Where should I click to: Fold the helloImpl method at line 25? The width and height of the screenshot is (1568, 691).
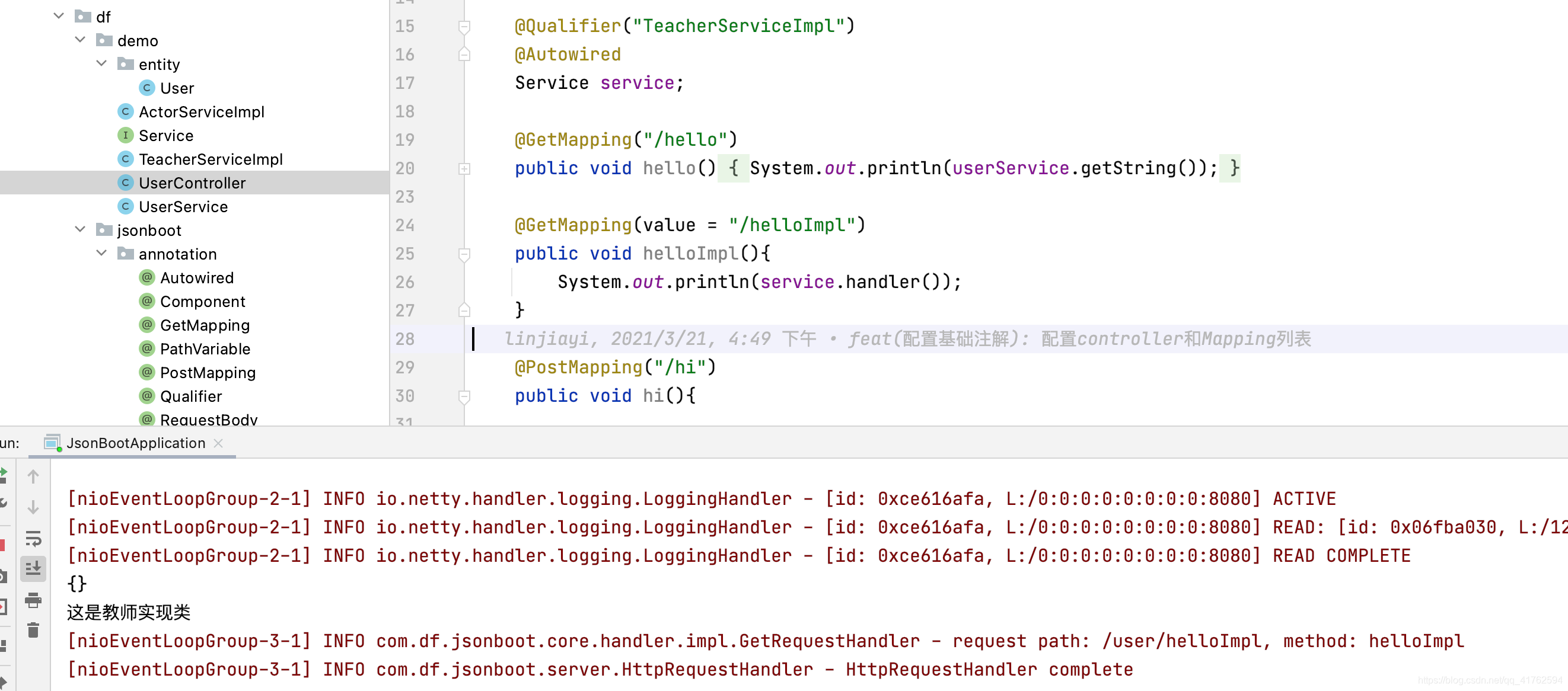(x=464, y=254)
